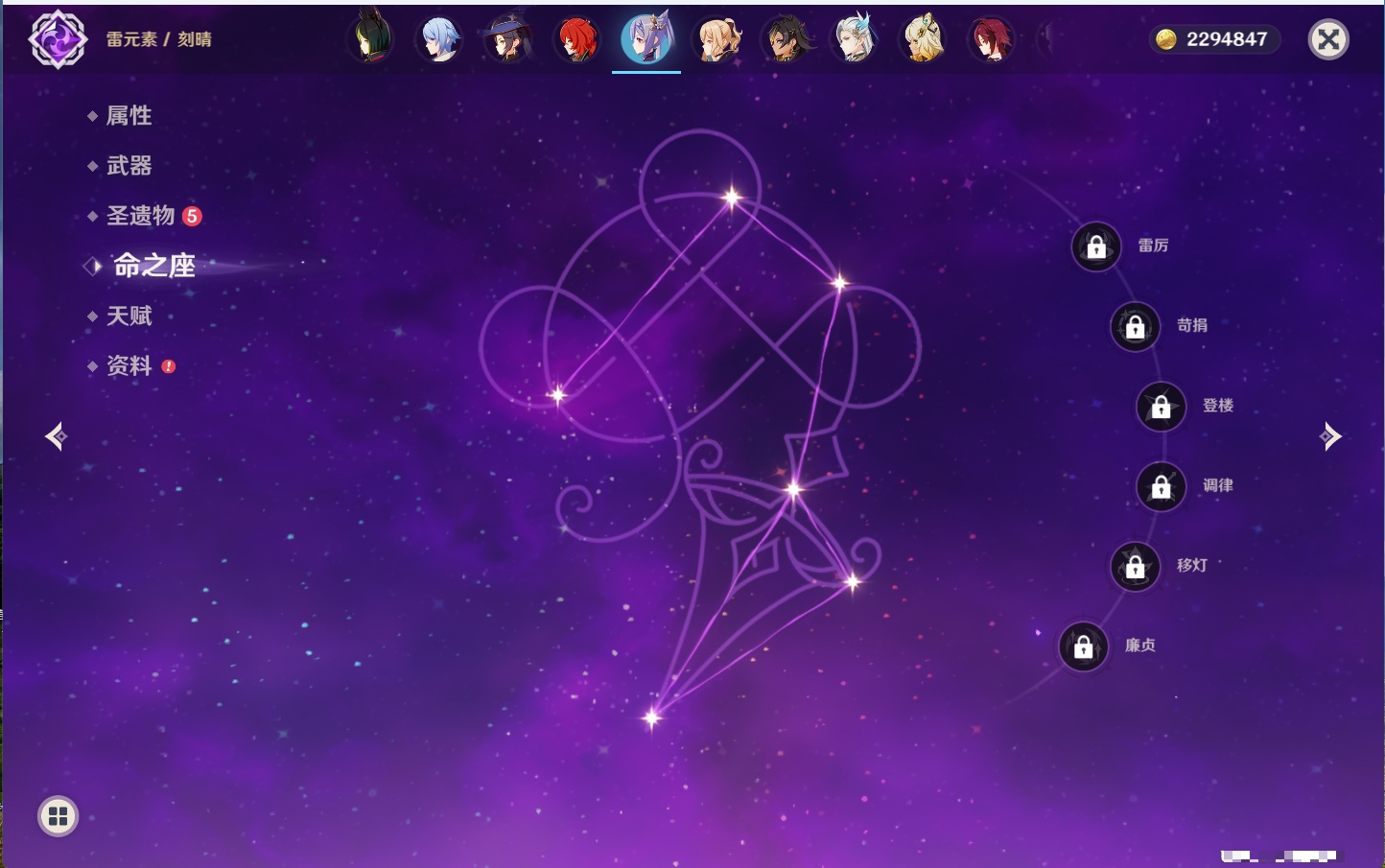Close the character screen with X button
1385x868 pixels.
tap(1328, 39)
